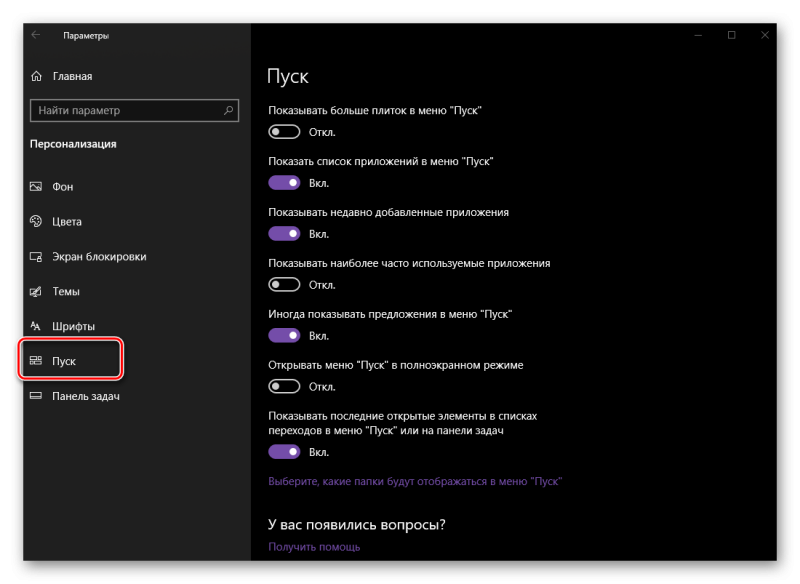
Task: Disable recent items in jump lists toggle
Action: 284,452
